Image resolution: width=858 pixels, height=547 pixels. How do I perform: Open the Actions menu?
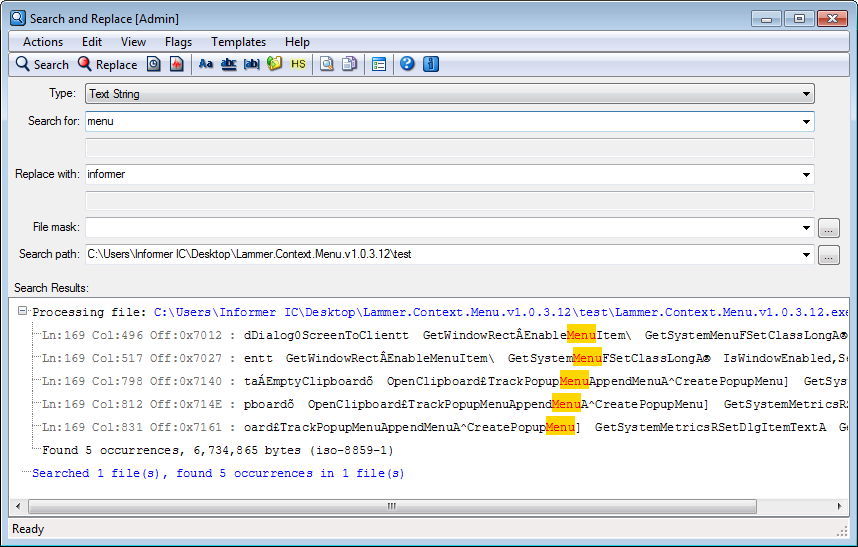pos(43,42)
